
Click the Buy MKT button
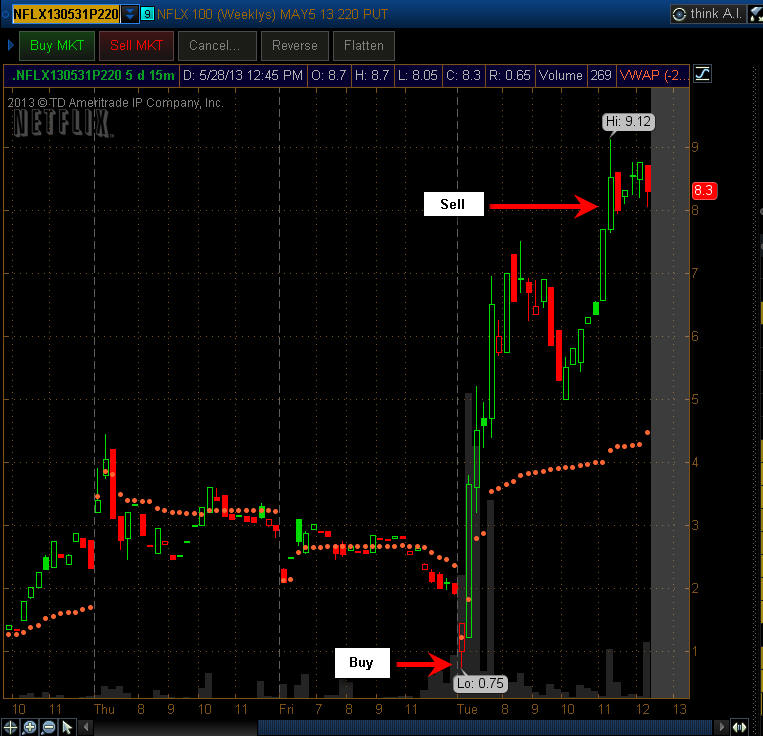[x=56, y=46]
